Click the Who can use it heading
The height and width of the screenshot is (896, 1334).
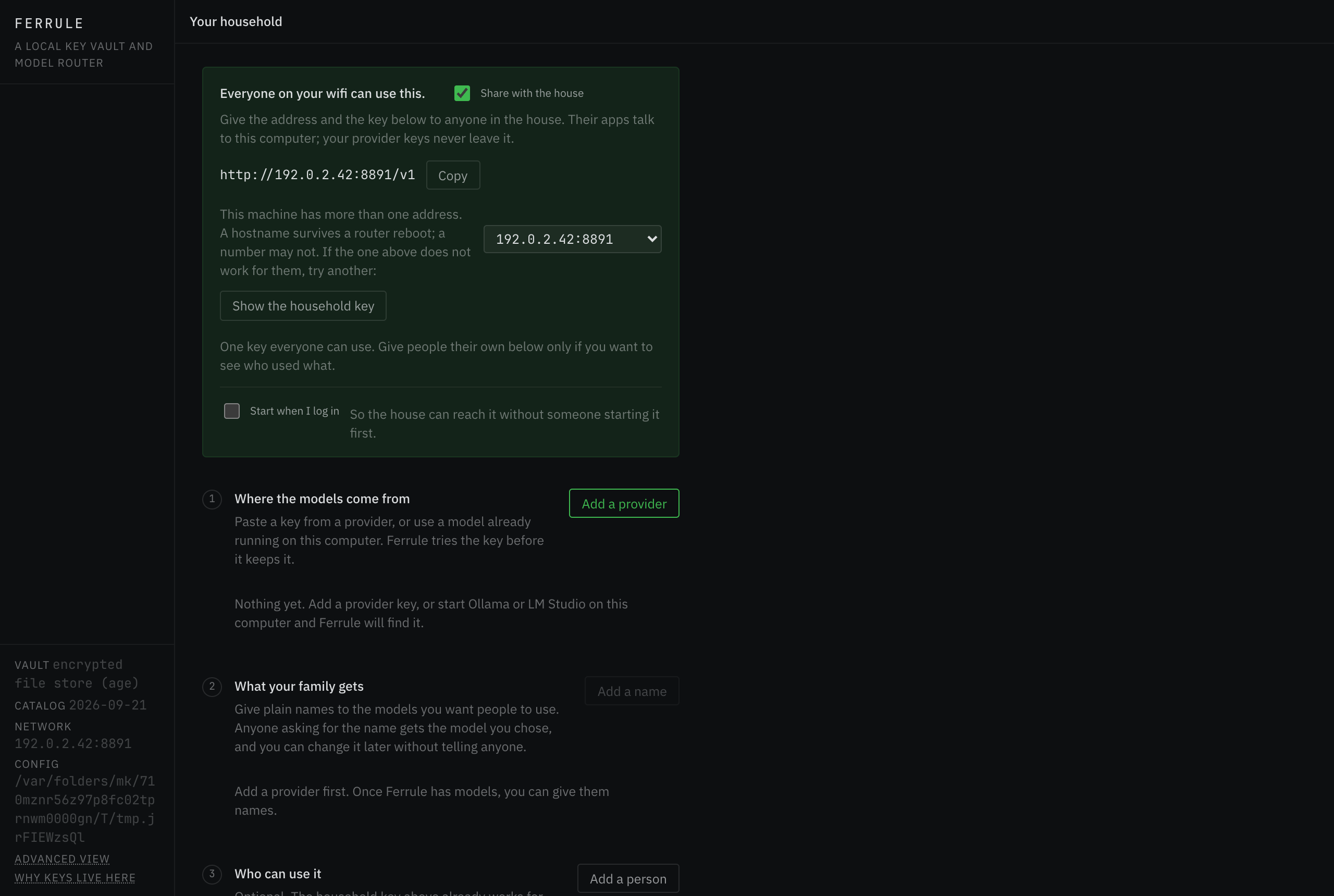click(x=278, y=874)
